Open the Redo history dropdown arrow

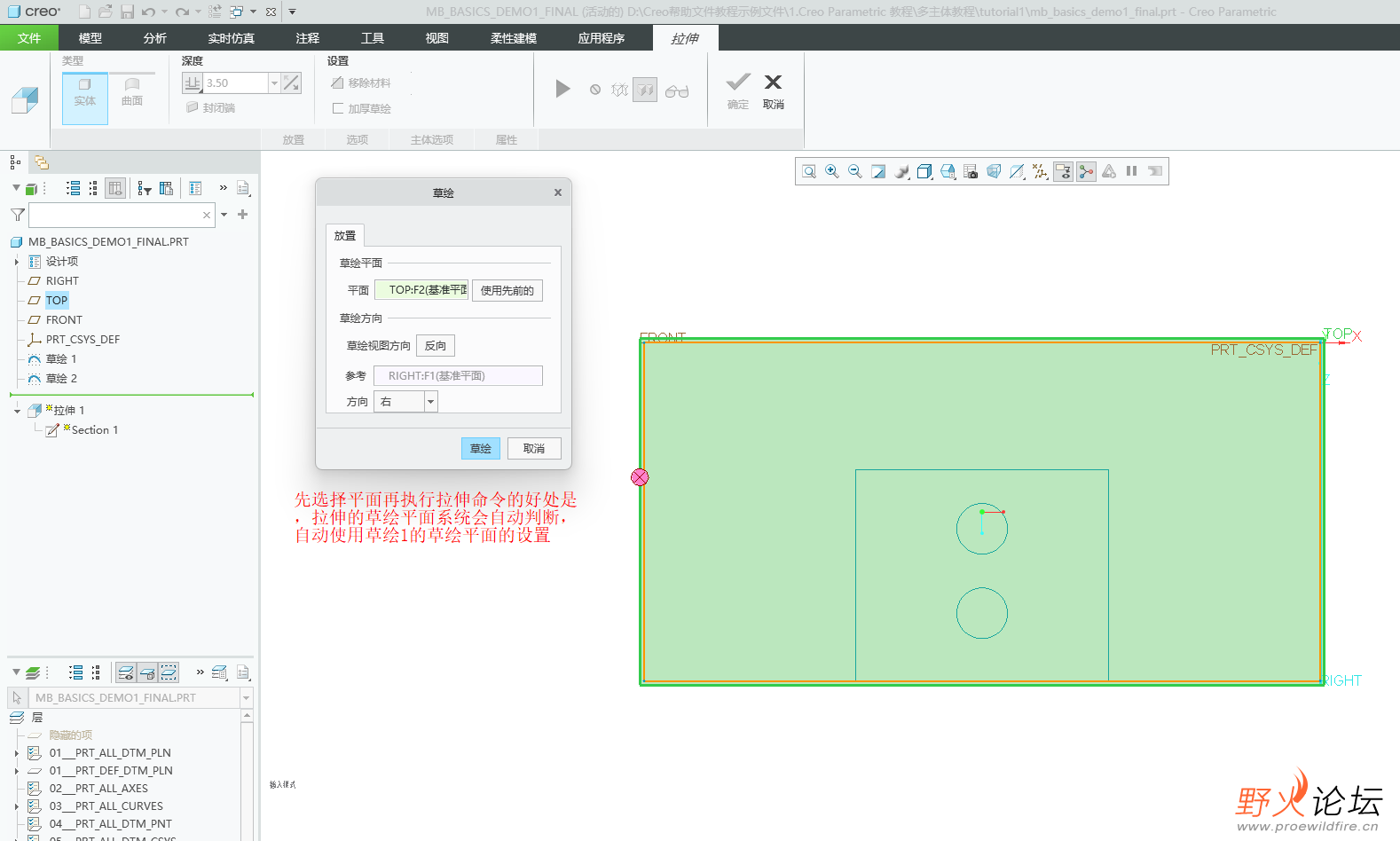[x=197, y=12]
